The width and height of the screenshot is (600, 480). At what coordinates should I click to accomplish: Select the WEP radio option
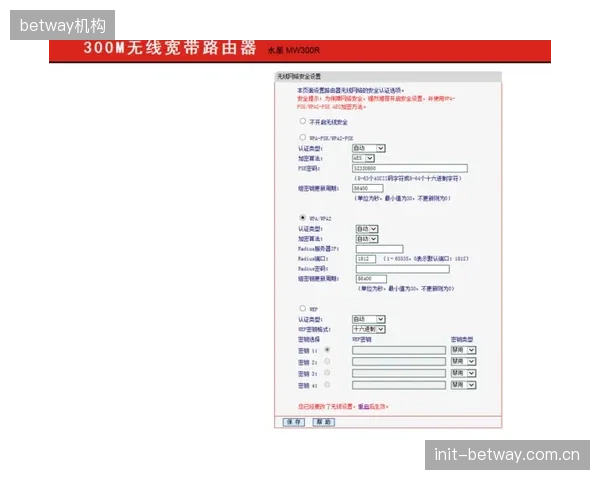(x=303, y=308)
